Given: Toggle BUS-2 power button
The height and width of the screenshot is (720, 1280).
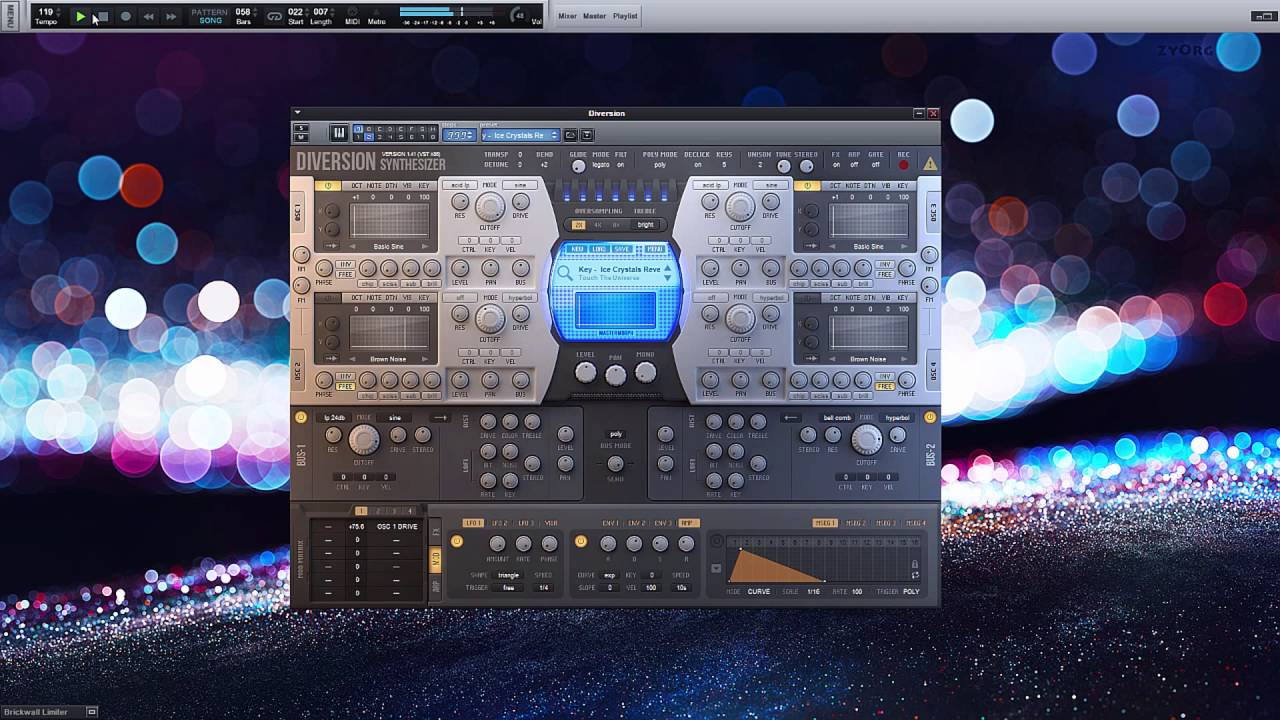Looking at the screenshot, I should [x=930, y=417].
